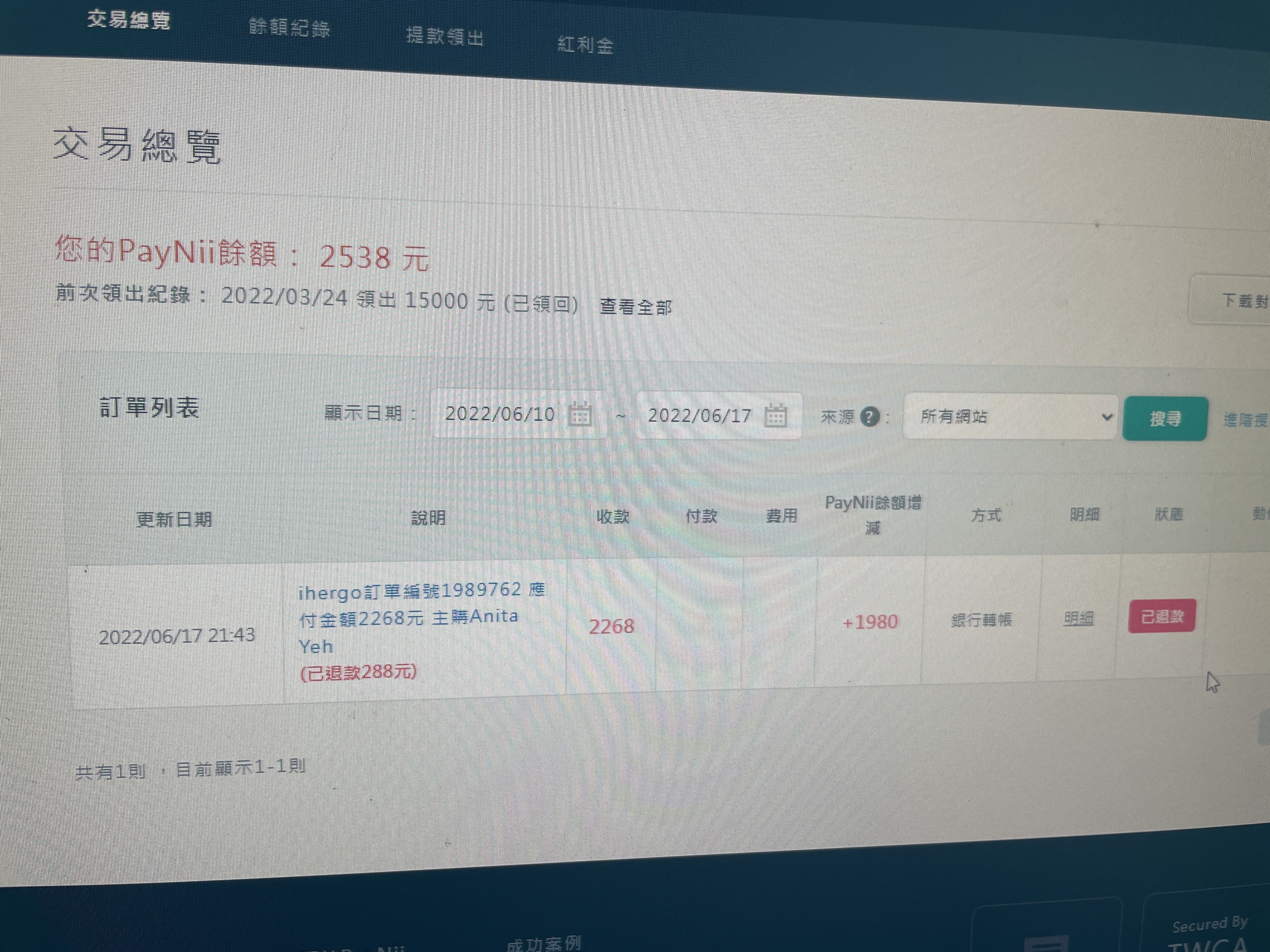Click the green 搜尋 button
1270x952 pixels.
pyautogui.click(x=1165, y=419)
